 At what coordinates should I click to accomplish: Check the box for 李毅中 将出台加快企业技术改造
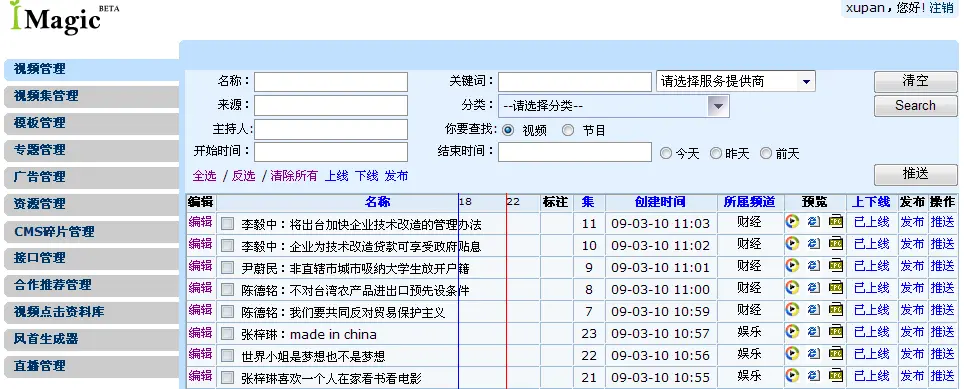[227, 224]
